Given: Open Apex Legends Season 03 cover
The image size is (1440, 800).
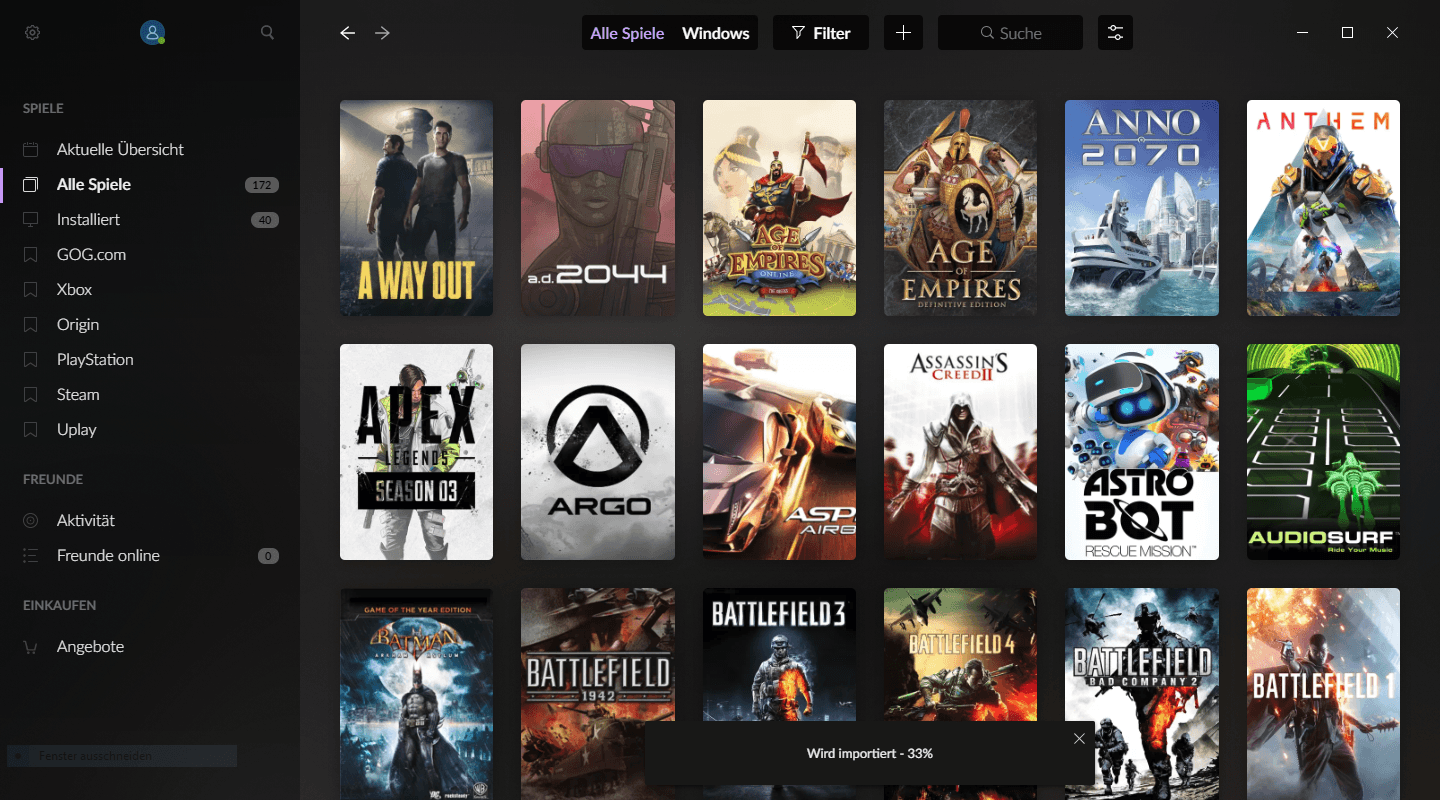Looking at the screenshot, I should click(x=416, y=452).
